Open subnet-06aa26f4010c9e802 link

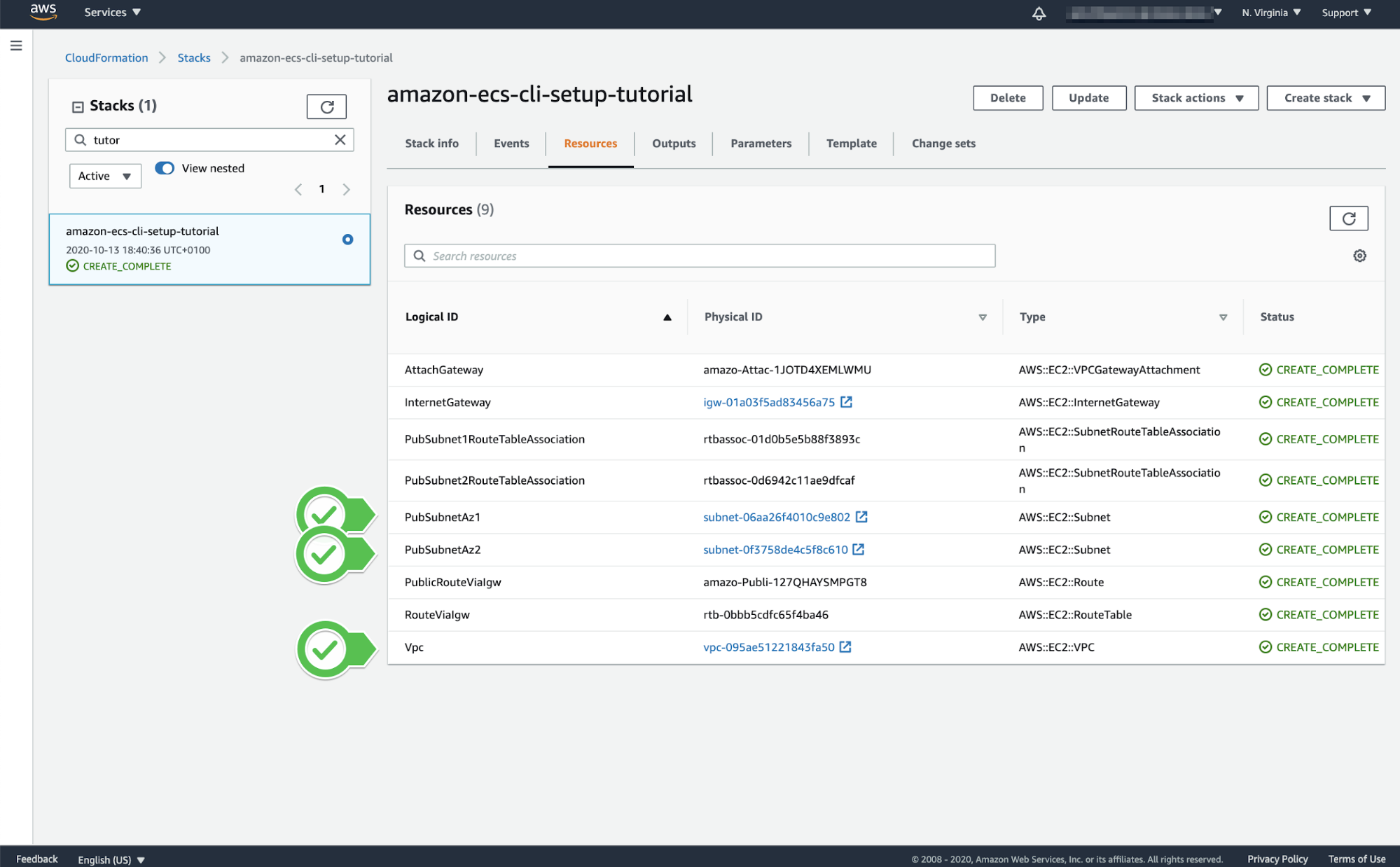[777, 517]
